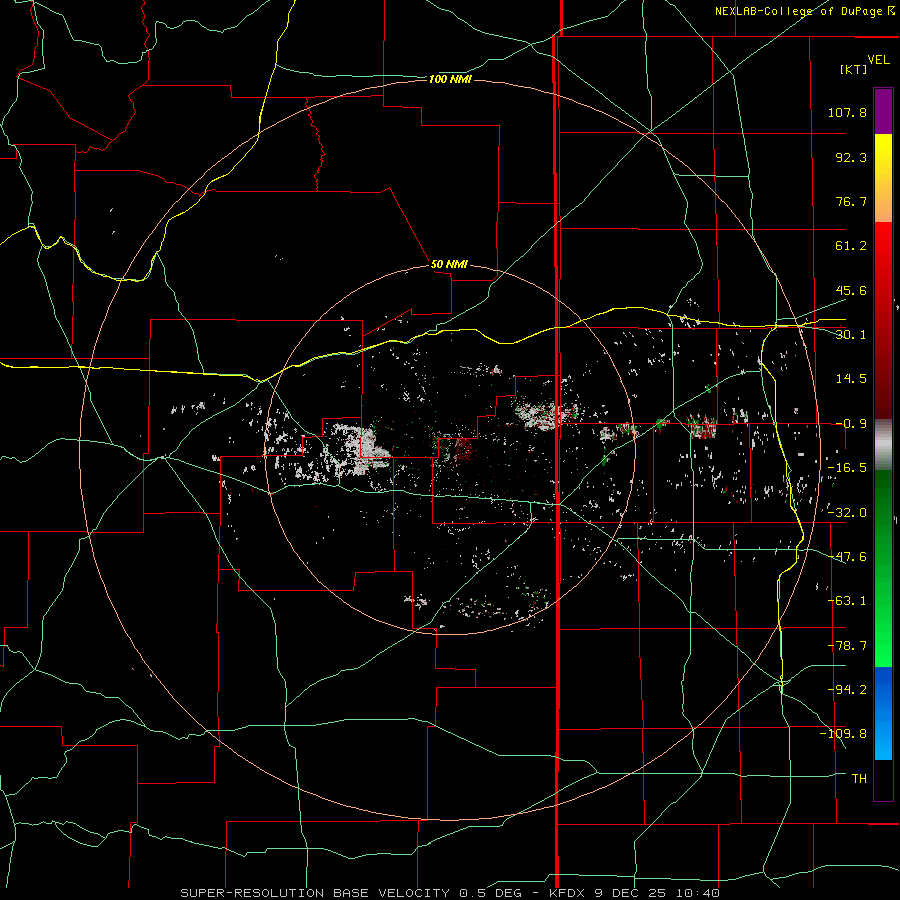Click the 50 NMI range ring label
Screen dimensions: 900x900
coord(449,264)
